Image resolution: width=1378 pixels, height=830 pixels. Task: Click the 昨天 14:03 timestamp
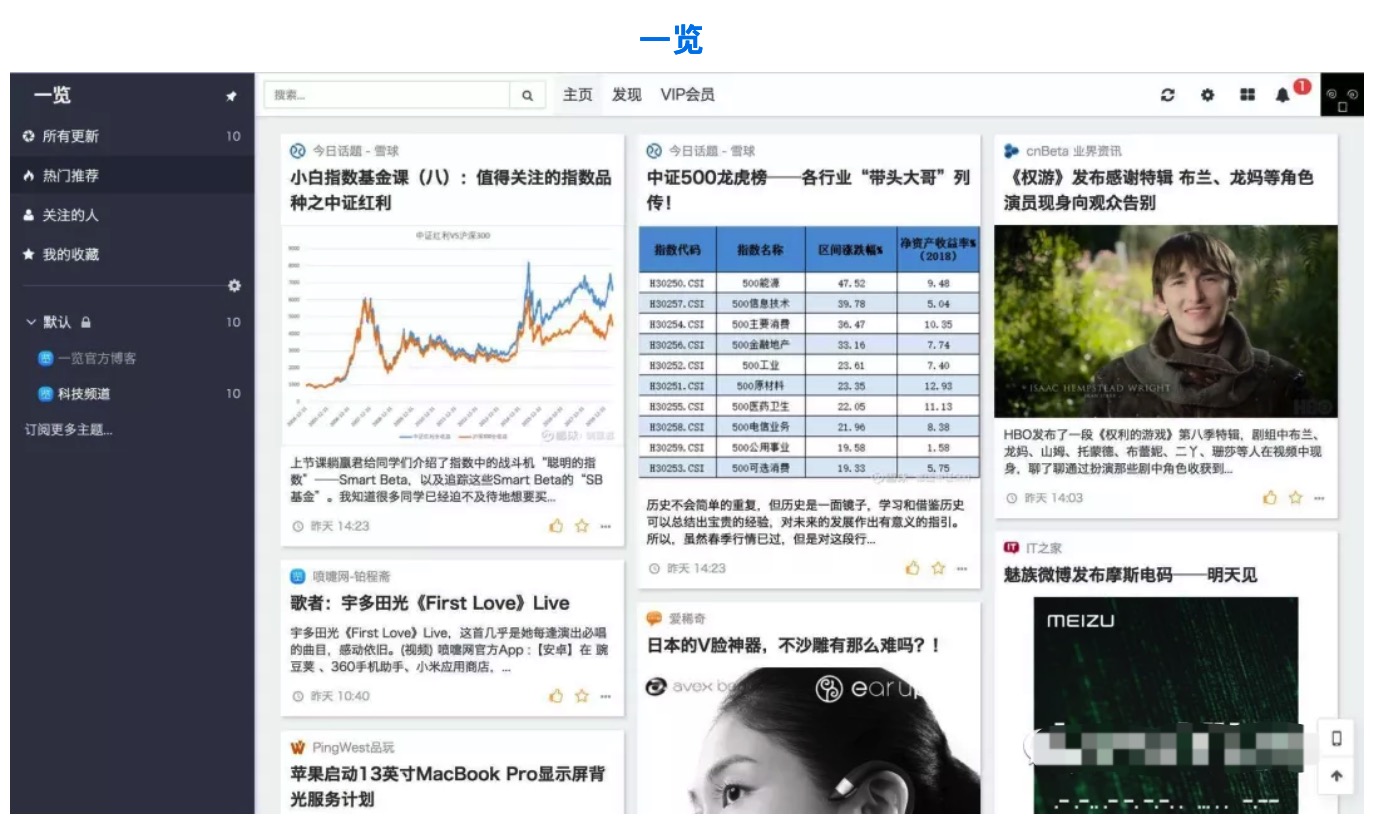(x=1053, y=497)
